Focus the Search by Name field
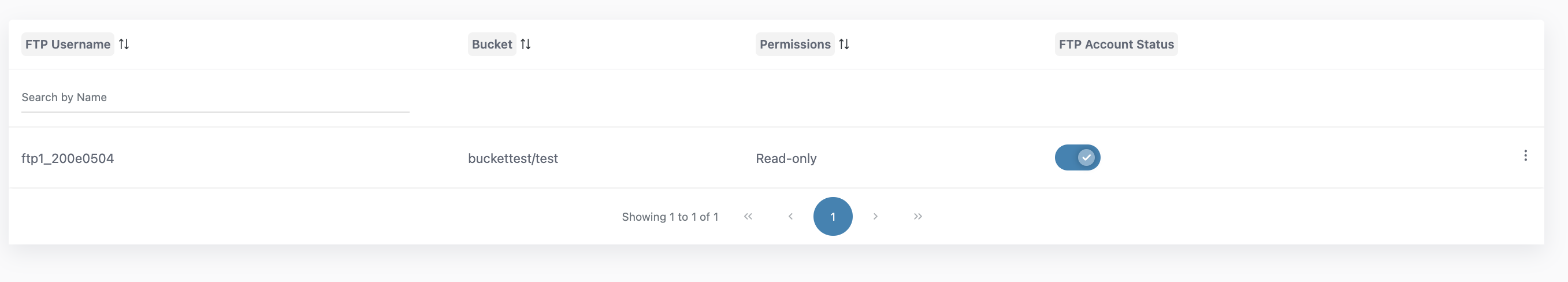 [215, 98]
